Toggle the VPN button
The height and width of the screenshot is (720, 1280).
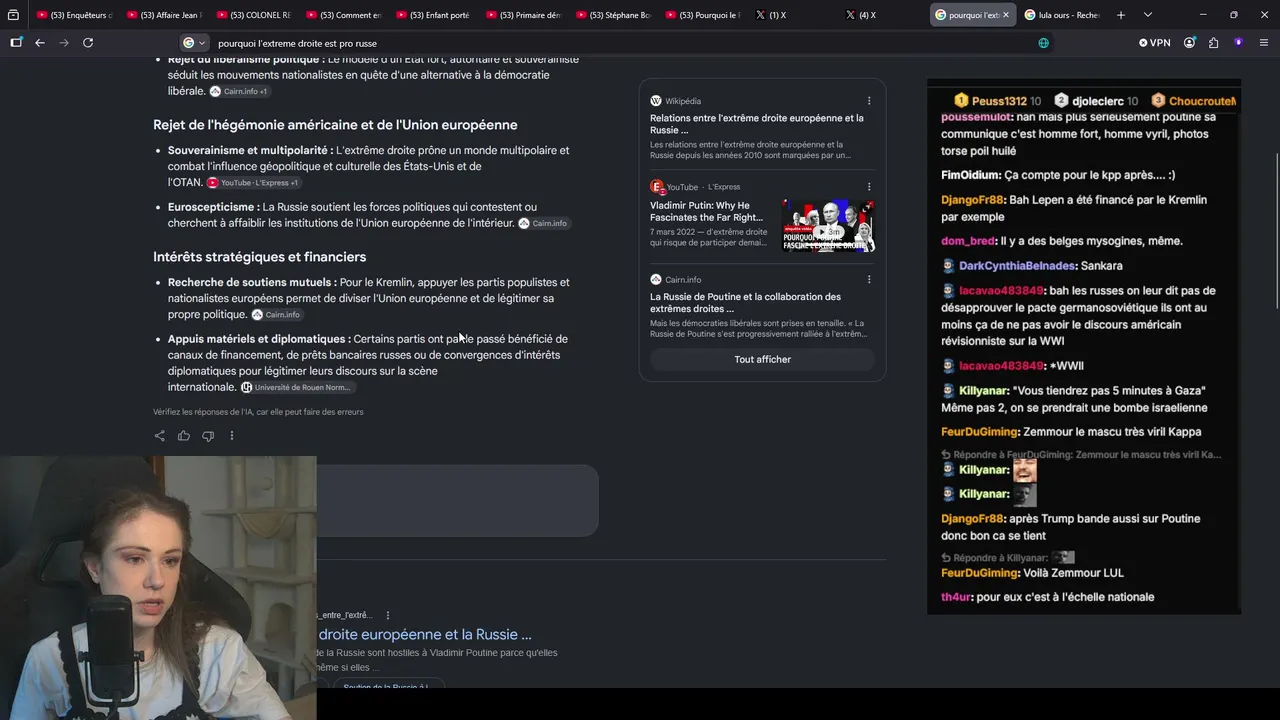(x=1154, y=43)
